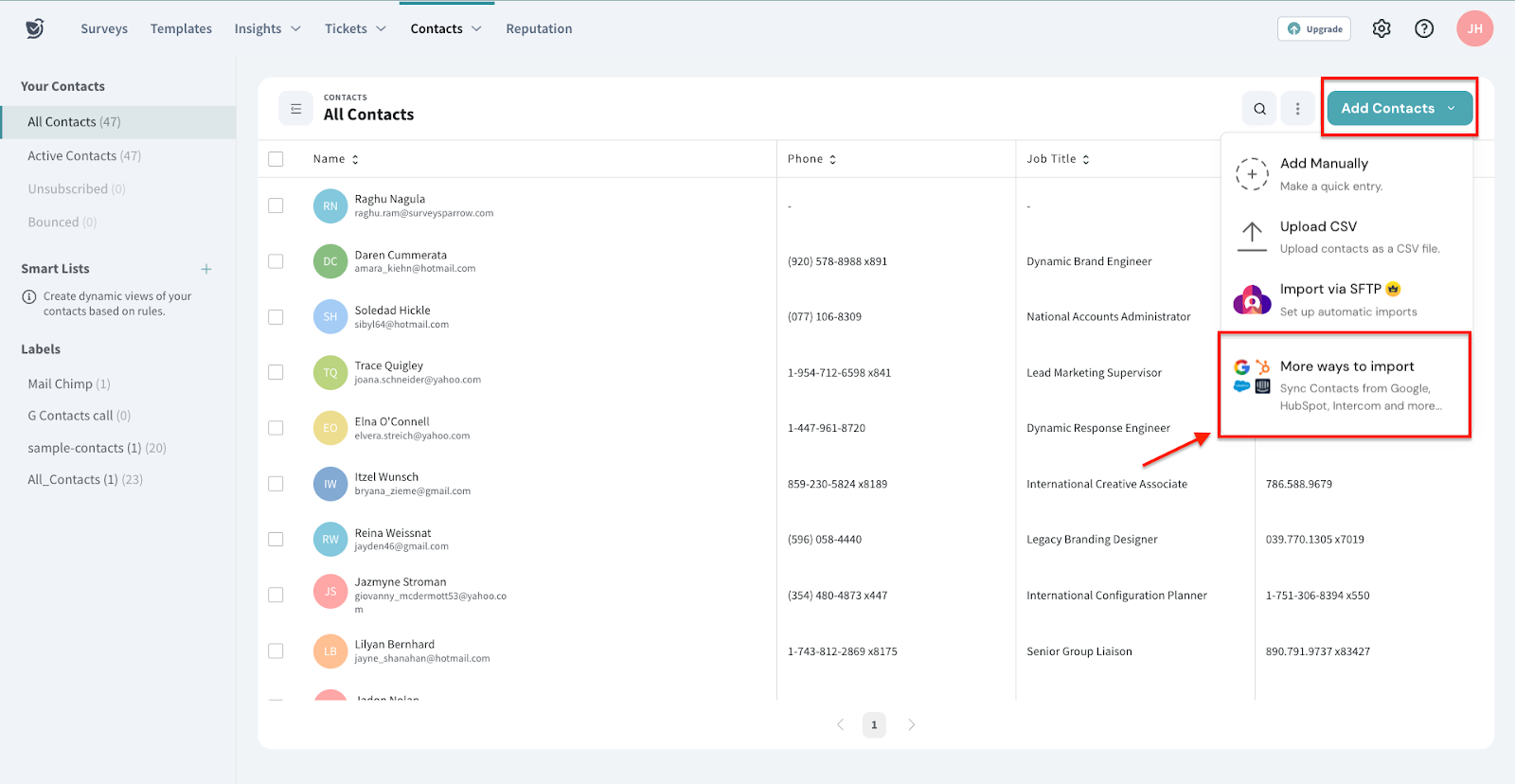Click the search contacts magnifier icon
This screenshot has width=1515, height=784.
click(1259, 109)
